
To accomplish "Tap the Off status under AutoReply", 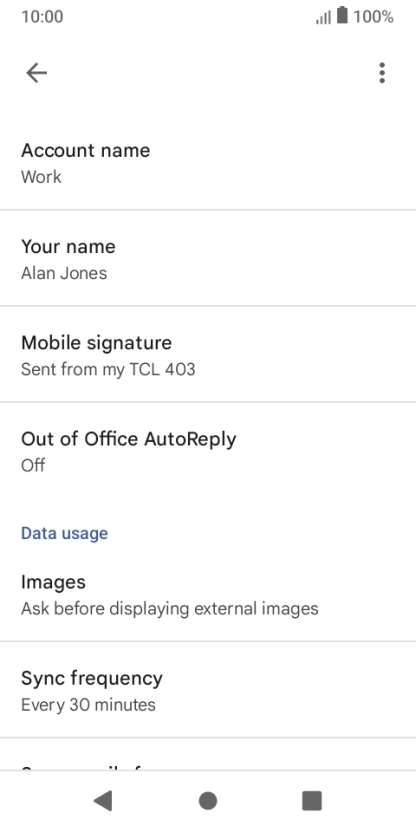I will [x=33, y=465].
